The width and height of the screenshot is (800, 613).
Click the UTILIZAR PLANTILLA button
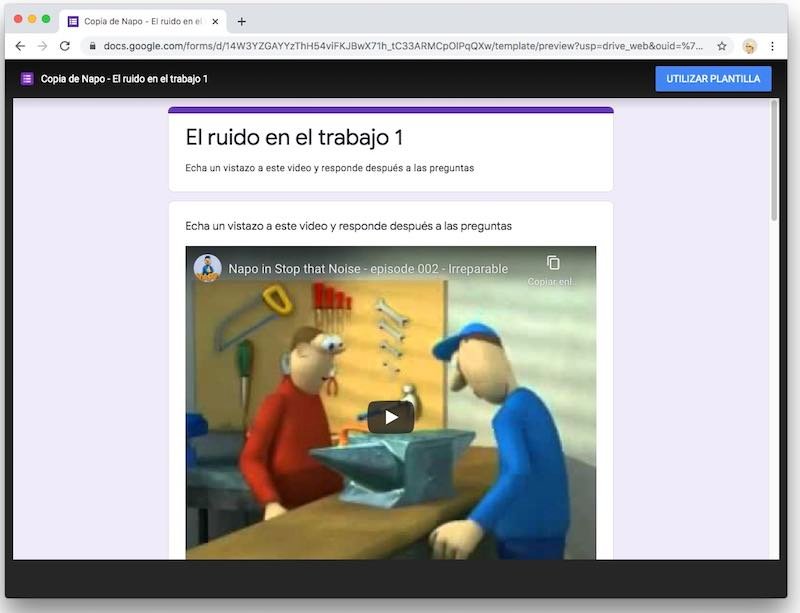(713, 79)
